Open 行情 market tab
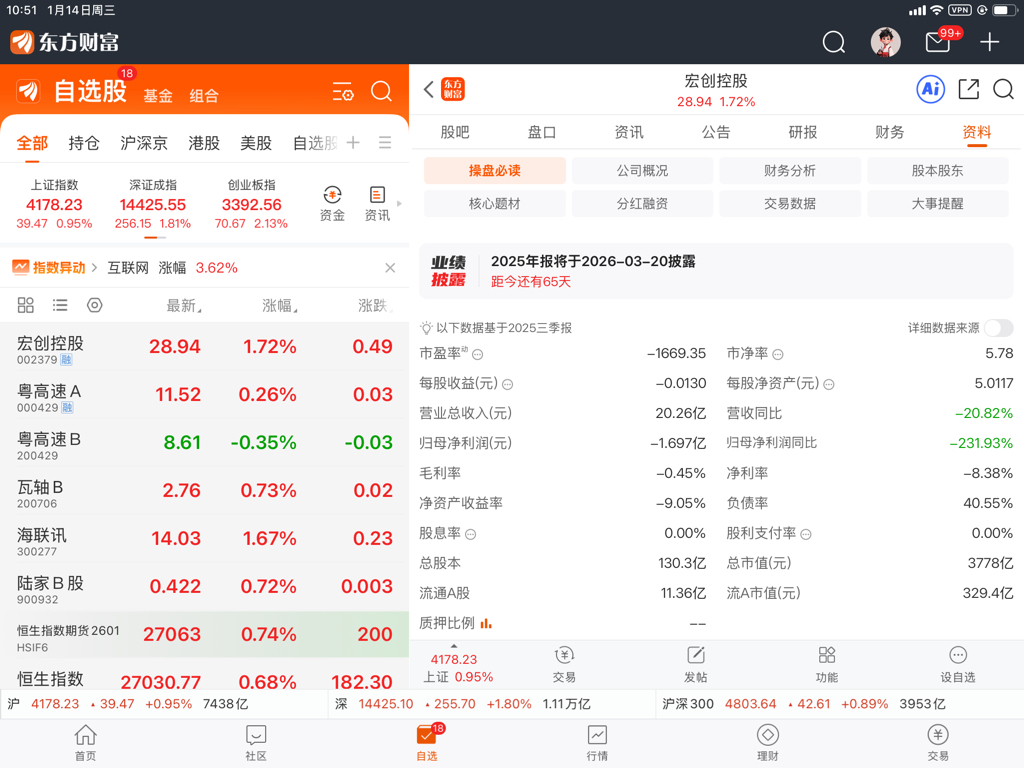This screenshot has width=1024, height=768. (597, 743)
